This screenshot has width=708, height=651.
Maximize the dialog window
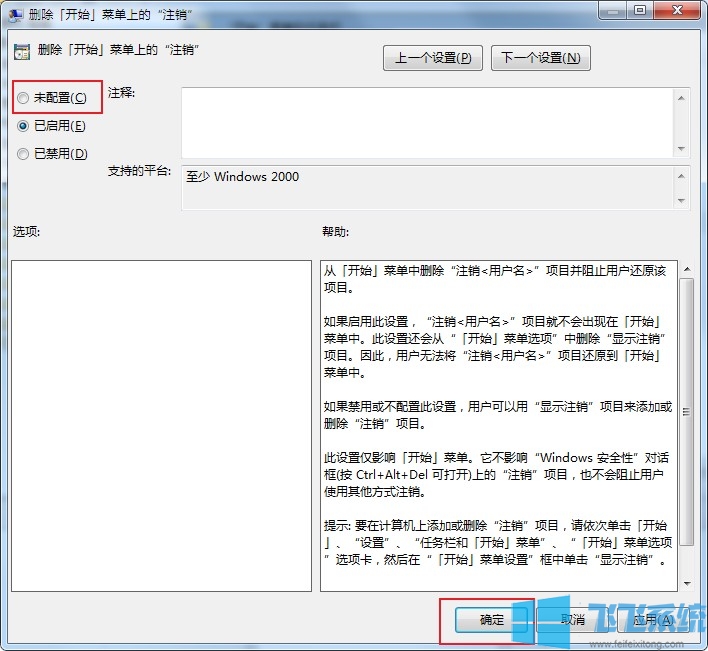[x=639, y=11]
